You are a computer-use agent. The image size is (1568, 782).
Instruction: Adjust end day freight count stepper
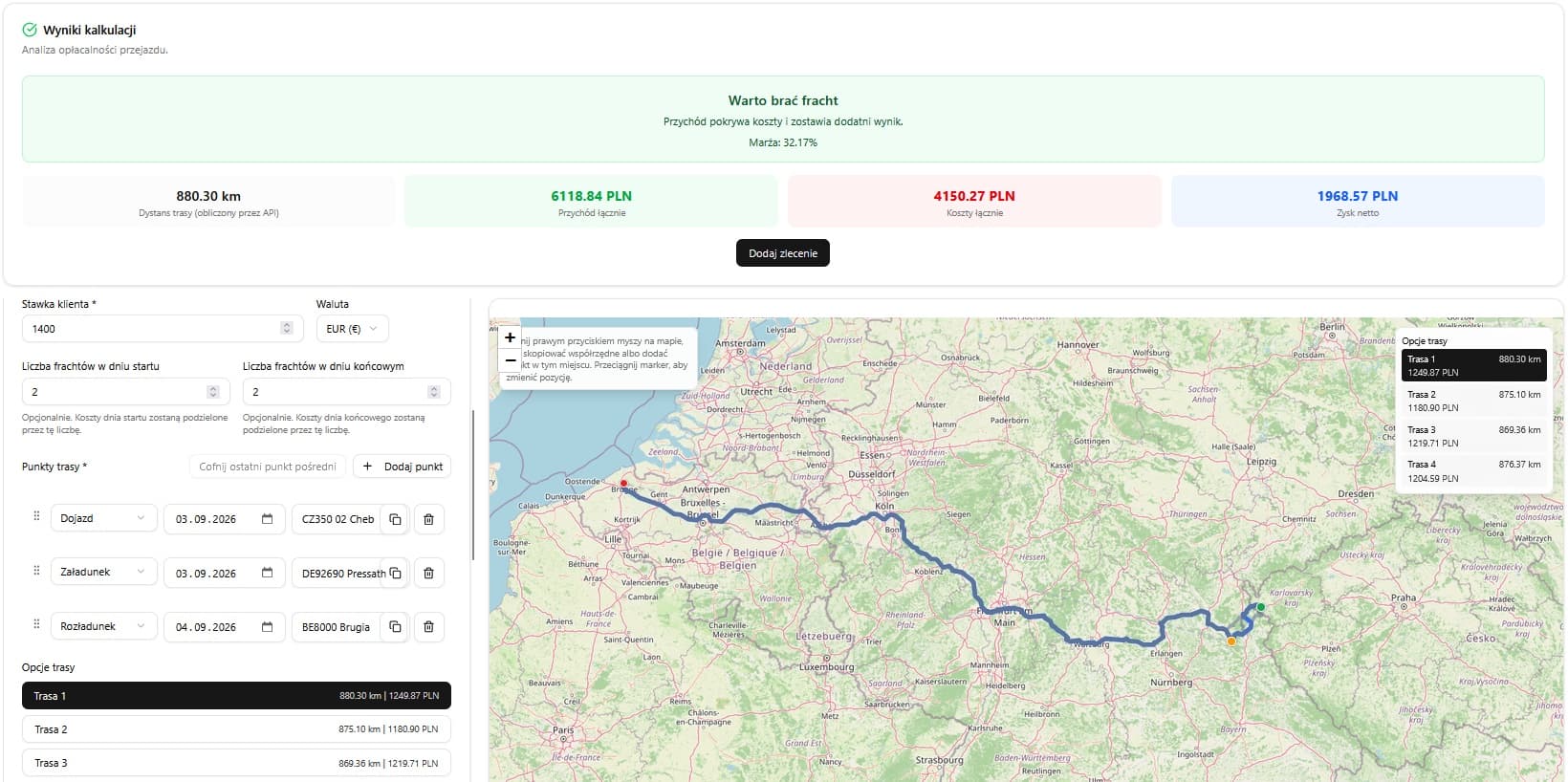[x=434, y=392]
